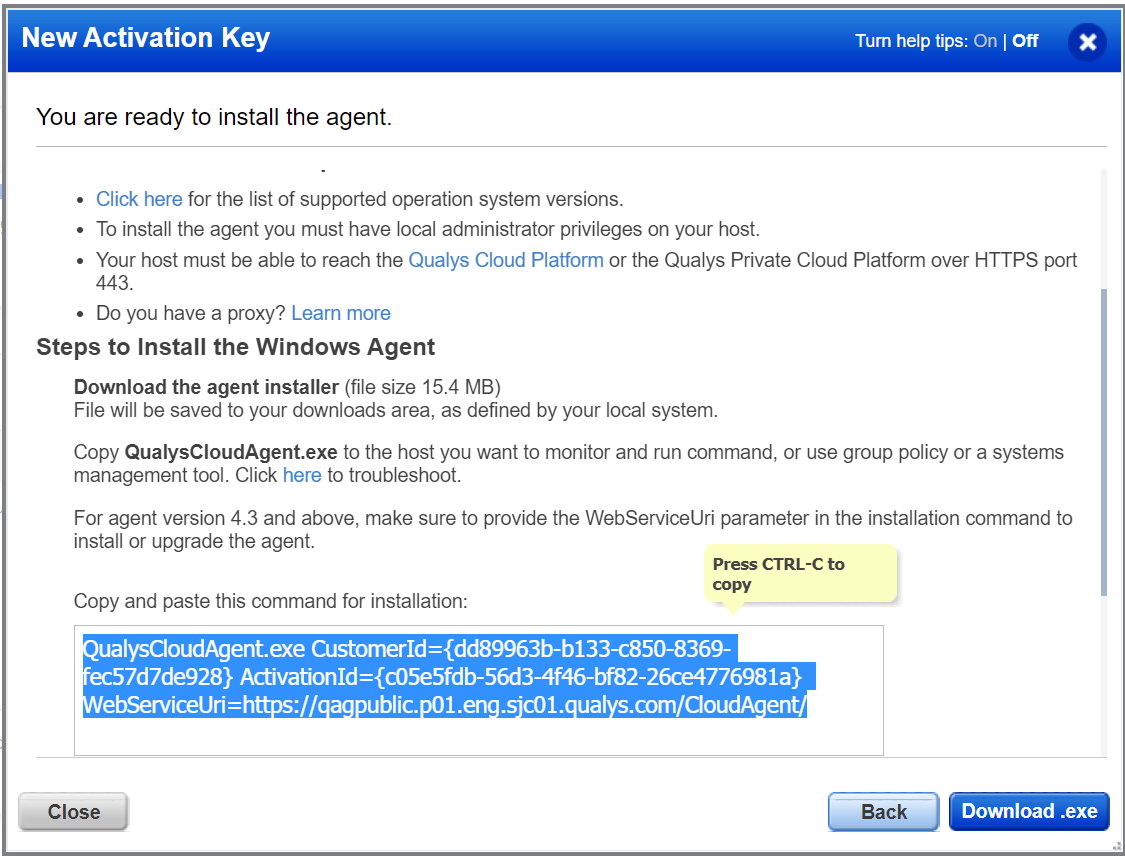This screenshot has height=856, width=1125.
Task: Open the proxy Learn more link
Action: click(340, 313)
